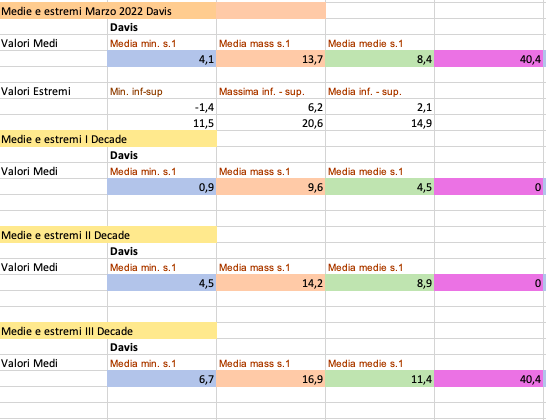Select the 'Valori Estremi' label cell
Image resolution: width=546 pixels, height=420 pixels.
click(x=54, y=91)
